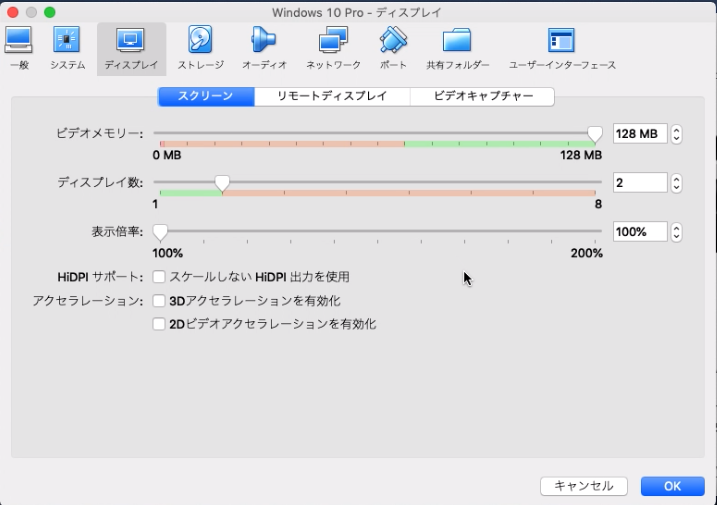This screenshot has width=717, height=505.
Task: Click the OK button
Action: tap(673, 486)
